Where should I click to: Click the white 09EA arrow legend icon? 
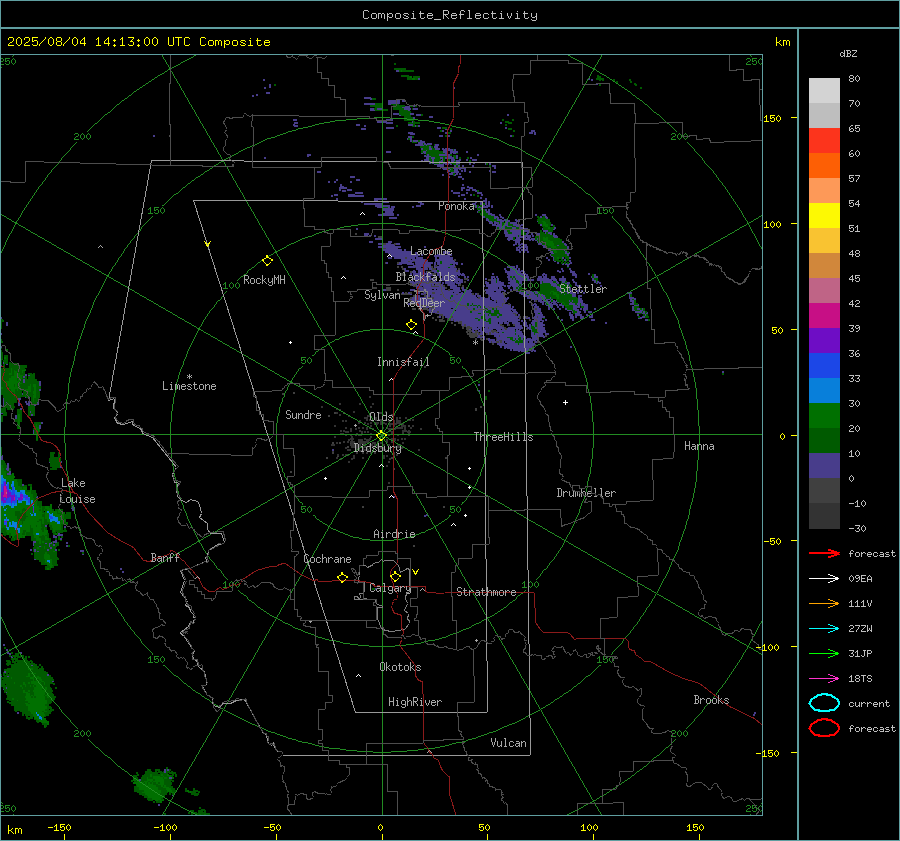824,578
